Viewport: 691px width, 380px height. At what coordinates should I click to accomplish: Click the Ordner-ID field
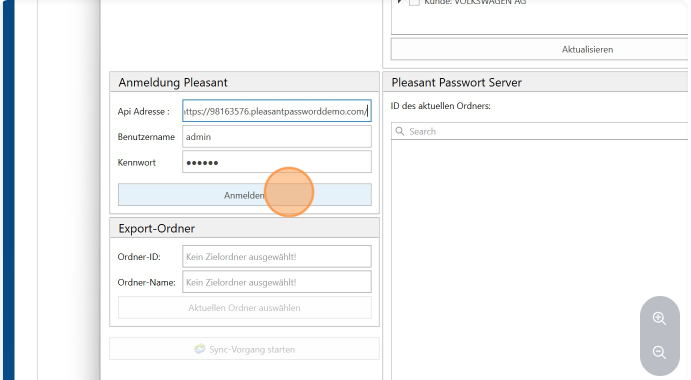pos(277,257)
